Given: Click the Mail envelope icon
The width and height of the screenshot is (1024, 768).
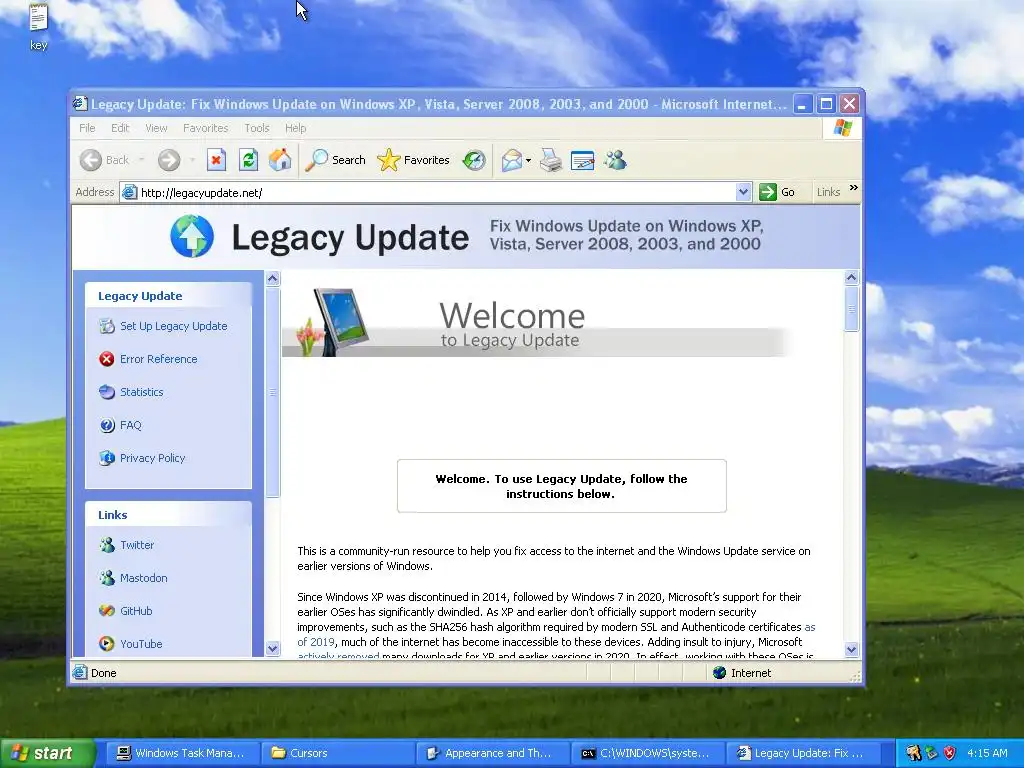Looking at the screenshot, I should (x=511, y=160).
